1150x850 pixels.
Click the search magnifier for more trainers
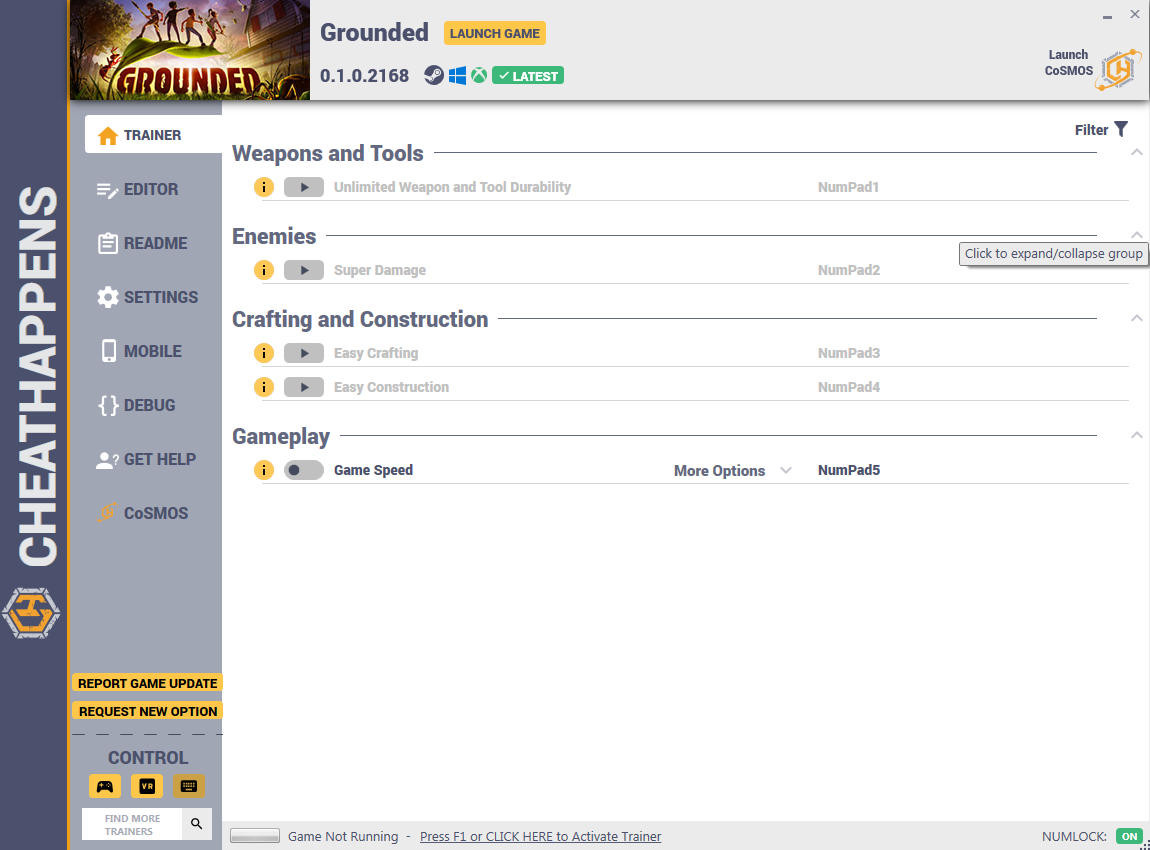[x=197, y=824]
